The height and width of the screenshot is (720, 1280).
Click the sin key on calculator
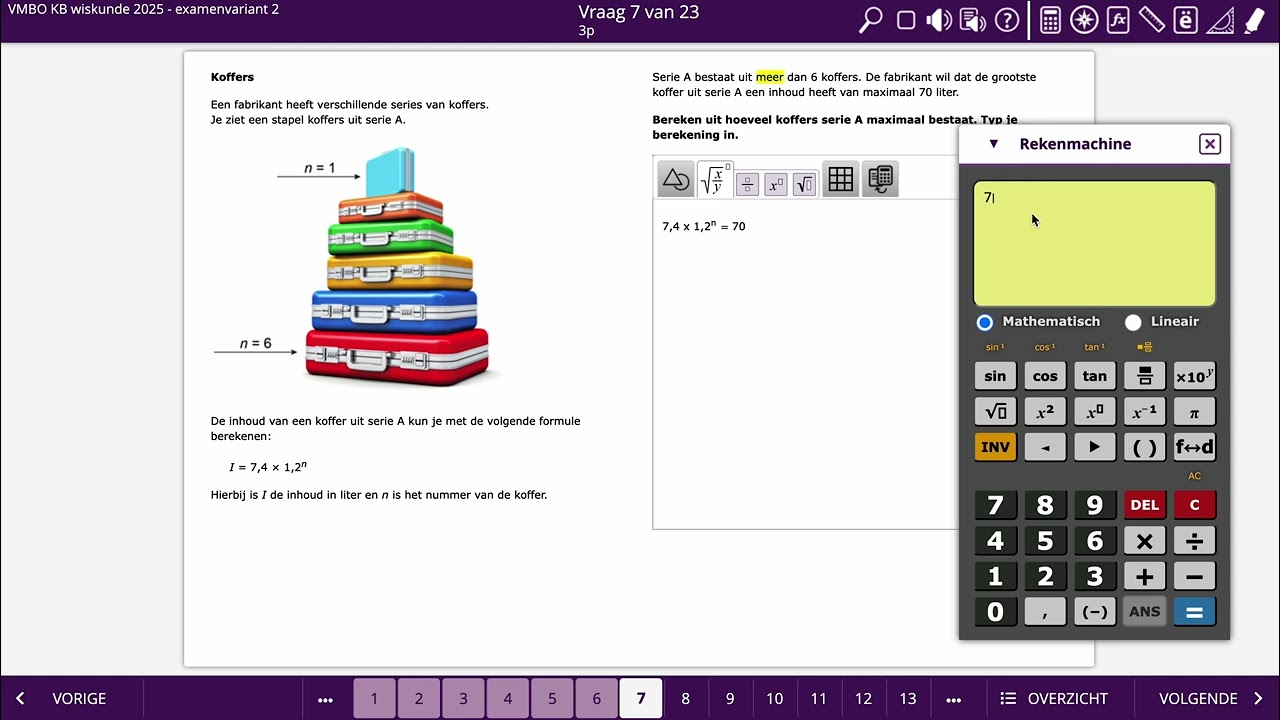pyautogui.click(x=995, y=377)
